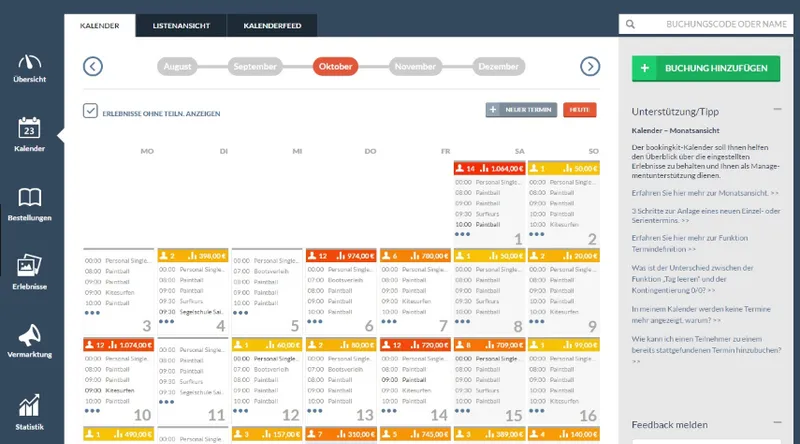Image resolution: width=800 pixels, height=444 pixels.
Task: Switch to the Kalender tab
Action: (99, 26)
